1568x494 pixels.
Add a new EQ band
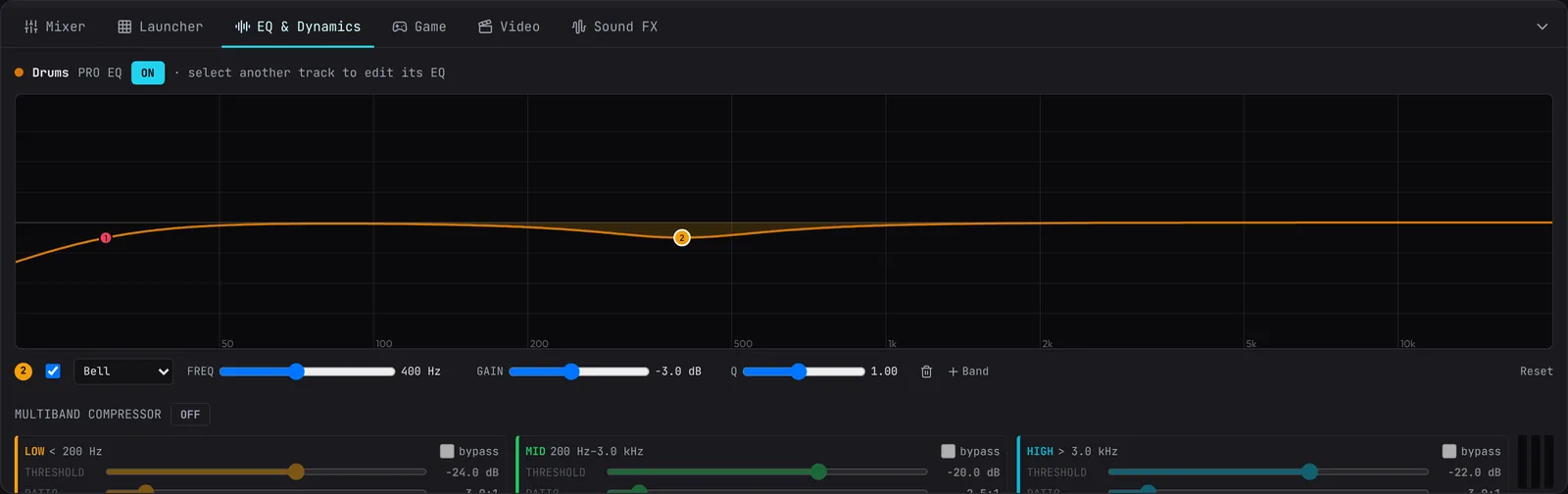coord(968,371)
